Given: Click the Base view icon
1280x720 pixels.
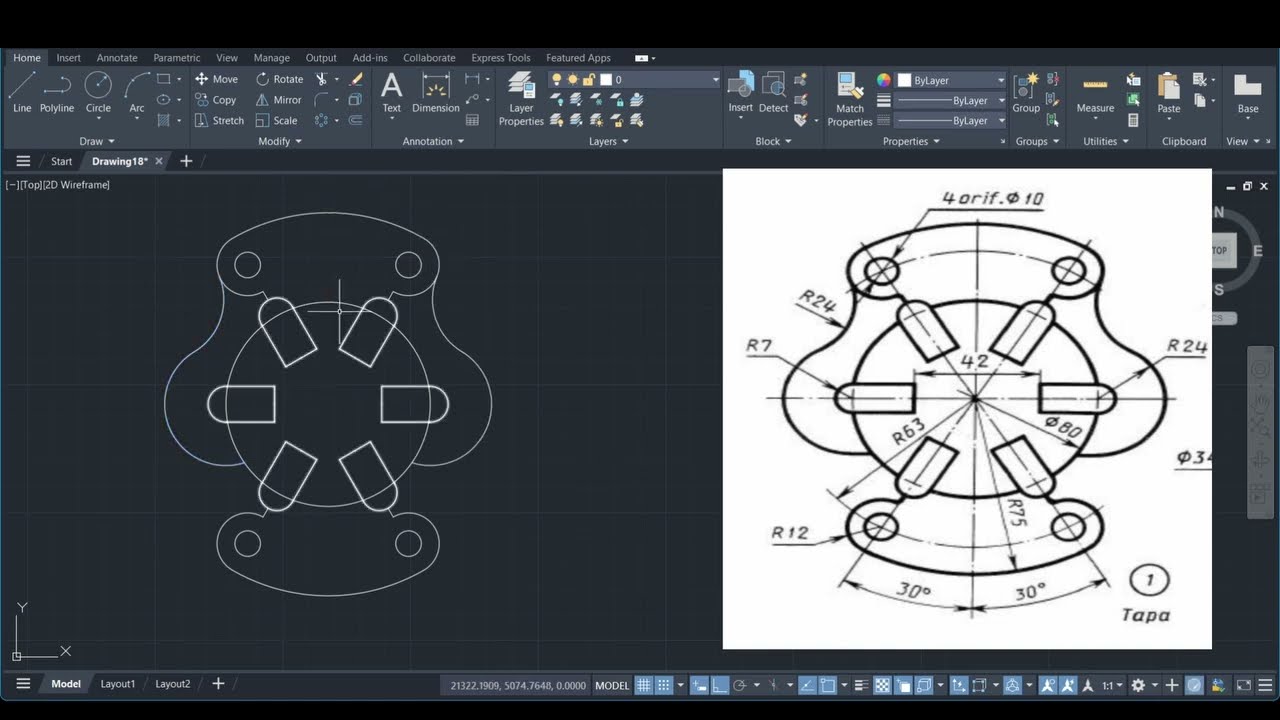Looking at the screenshot, I should coord(1248,92).
